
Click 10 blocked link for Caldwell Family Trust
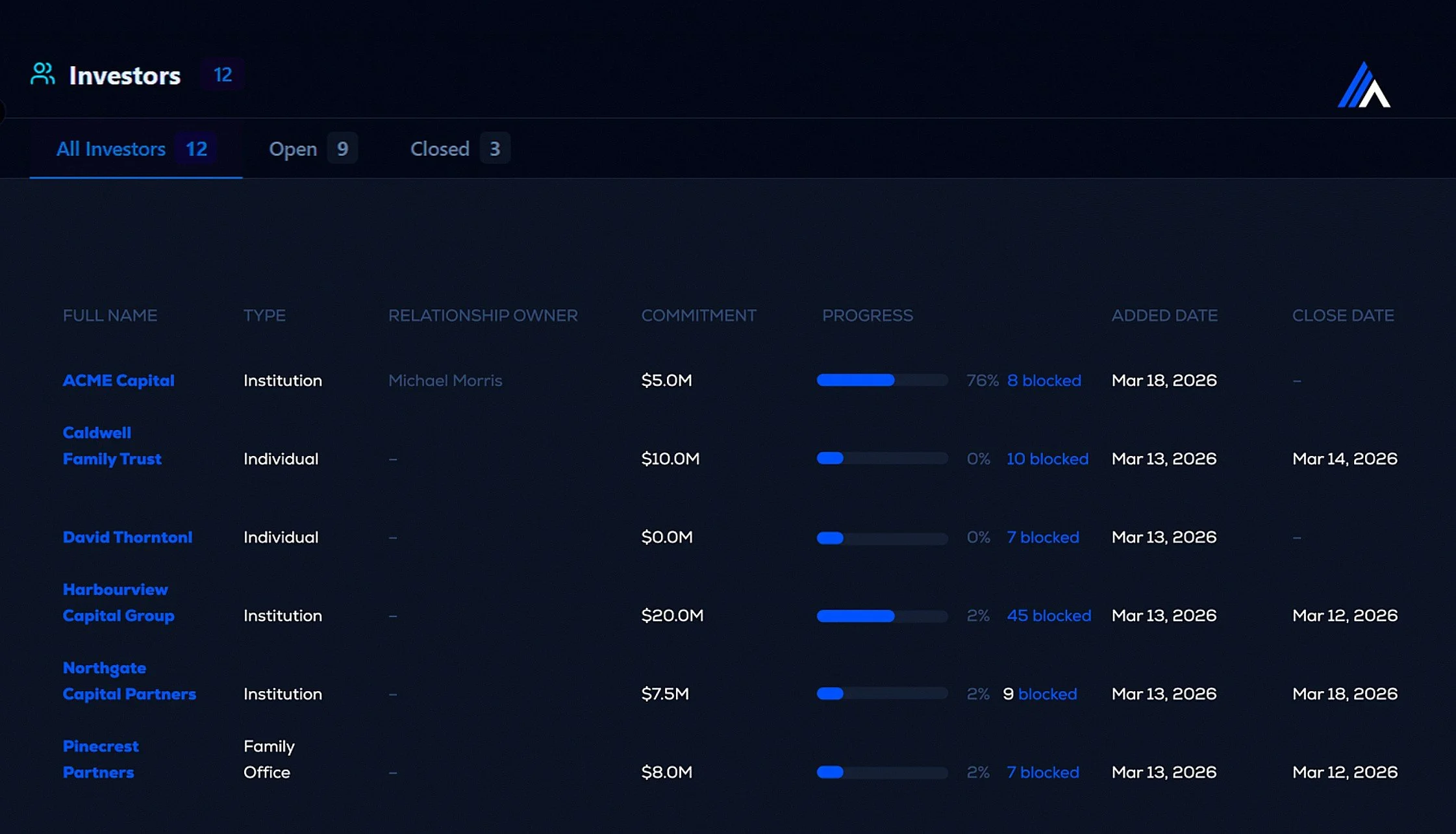(1047, 459)
